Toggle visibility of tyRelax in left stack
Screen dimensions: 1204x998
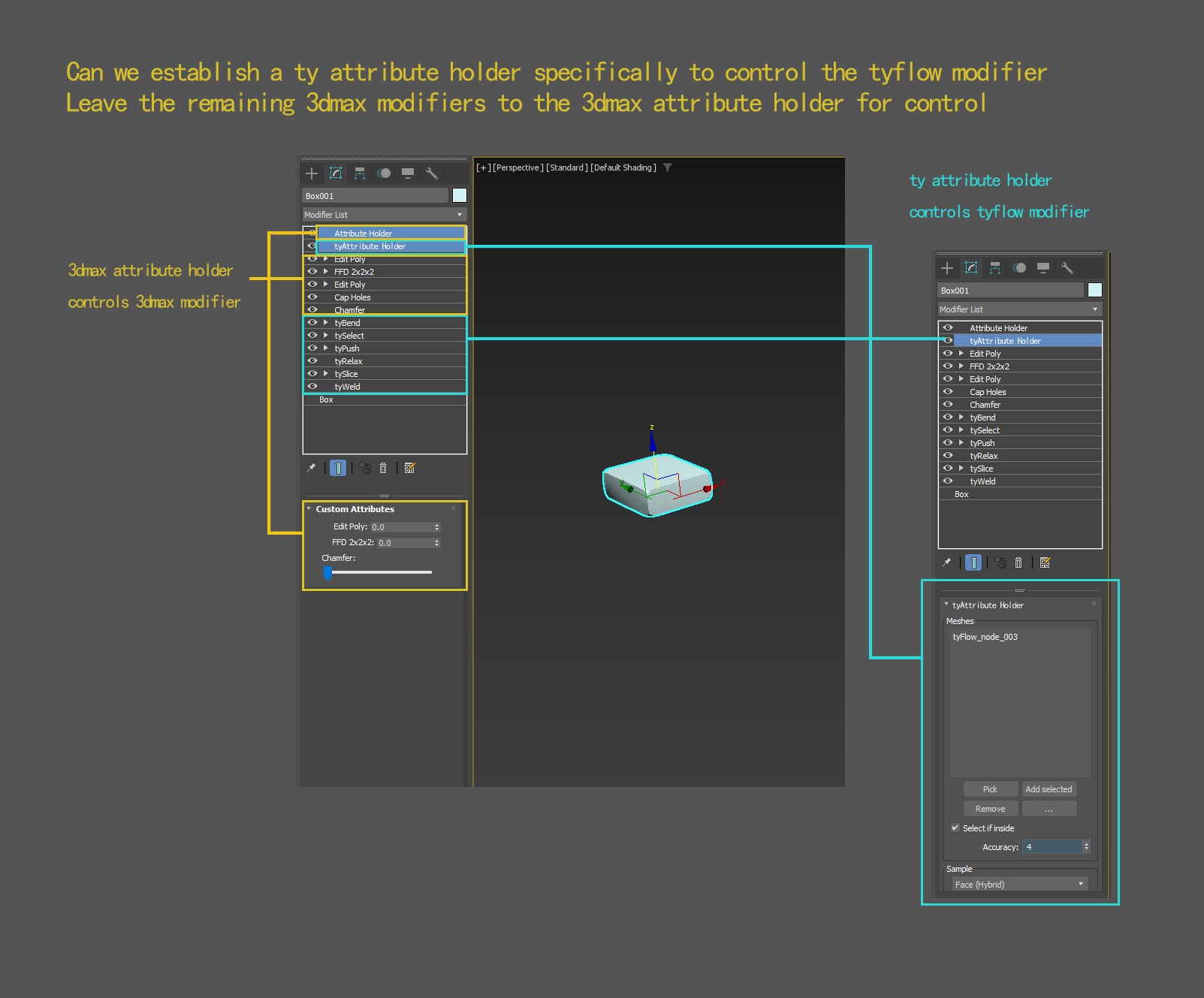[x=312, y=361]
